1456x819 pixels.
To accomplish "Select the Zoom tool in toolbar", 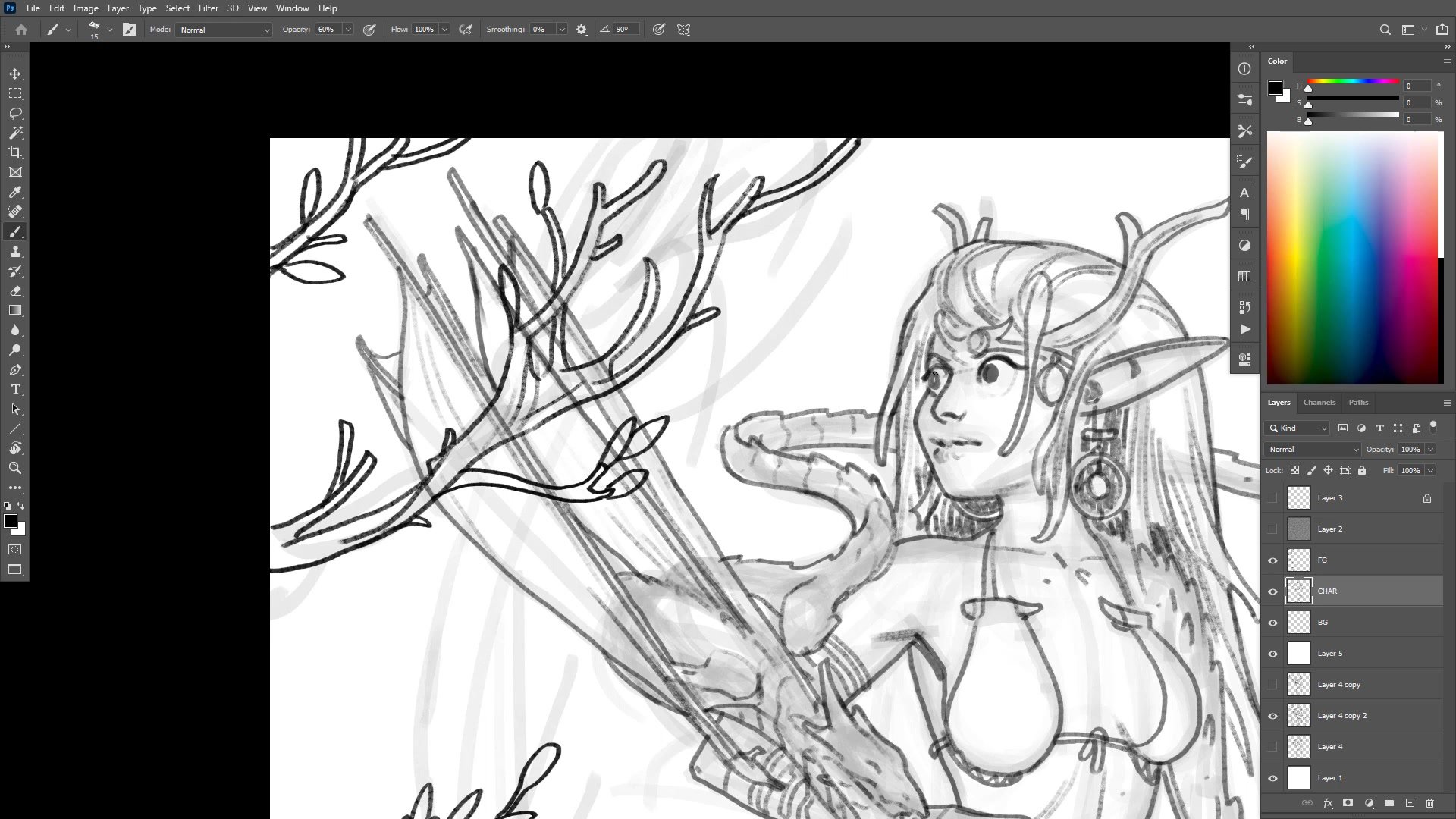I will click(x=15, y=468).
